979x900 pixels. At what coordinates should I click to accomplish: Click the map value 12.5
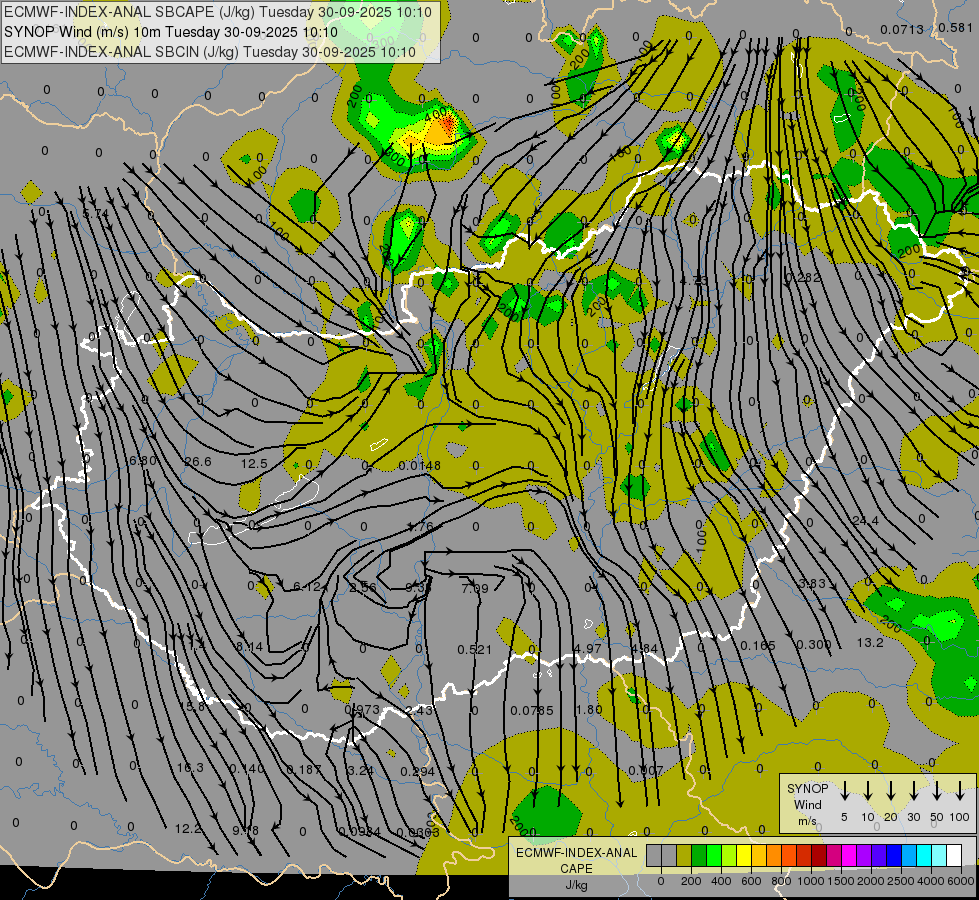point(254,463)
